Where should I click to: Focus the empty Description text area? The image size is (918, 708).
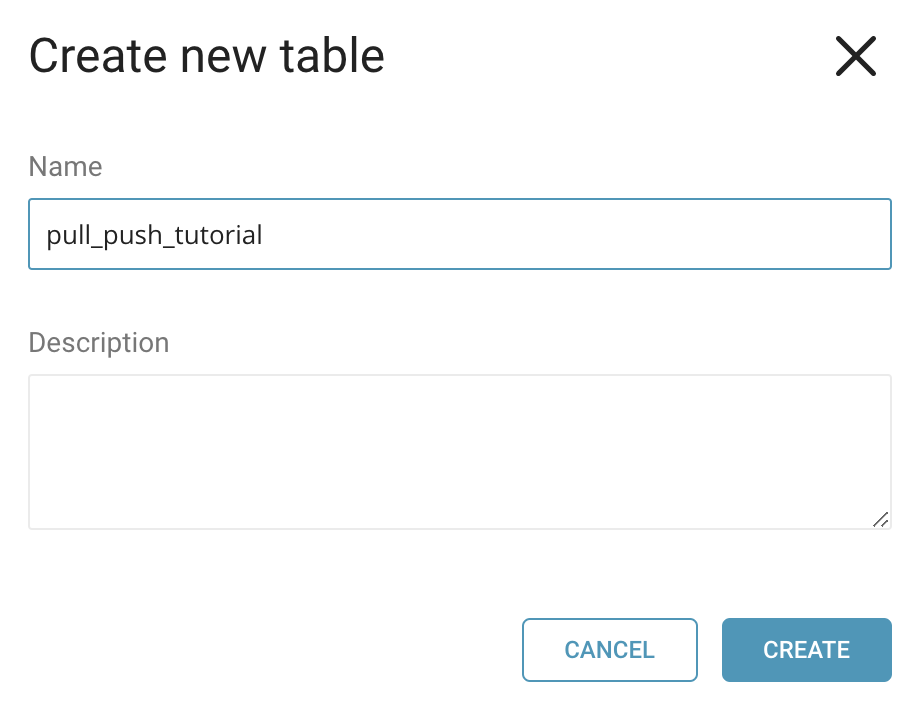tap(459, 451)
